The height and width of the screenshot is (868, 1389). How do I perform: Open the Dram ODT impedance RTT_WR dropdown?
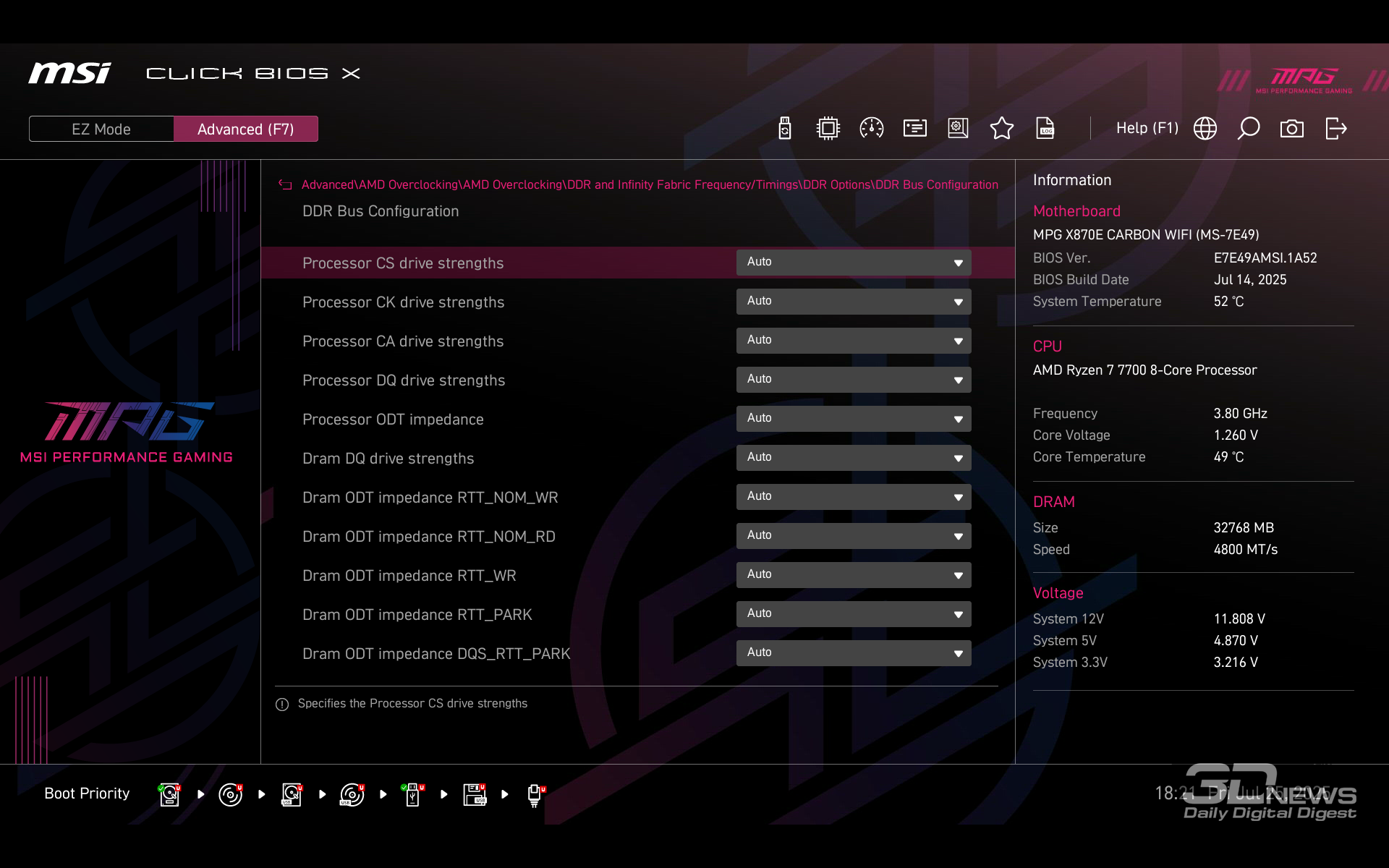[x=854, y=575]
